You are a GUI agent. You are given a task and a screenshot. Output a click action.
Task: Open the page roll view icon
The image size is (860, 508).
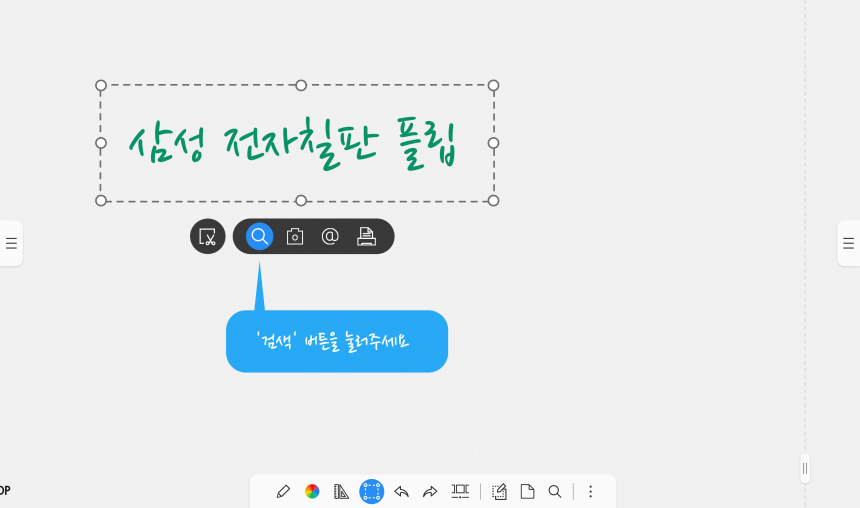460,492
